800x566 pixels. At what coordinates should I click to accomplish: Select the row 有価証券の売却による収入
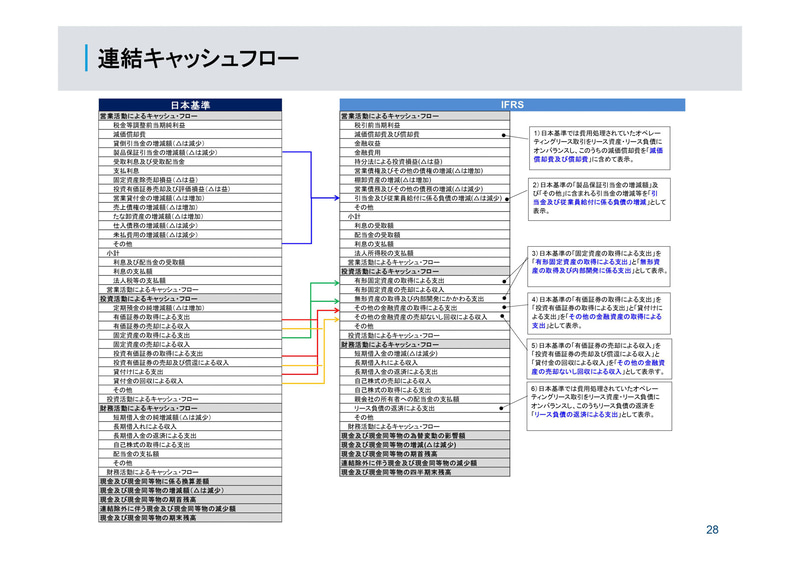[190, 326]
